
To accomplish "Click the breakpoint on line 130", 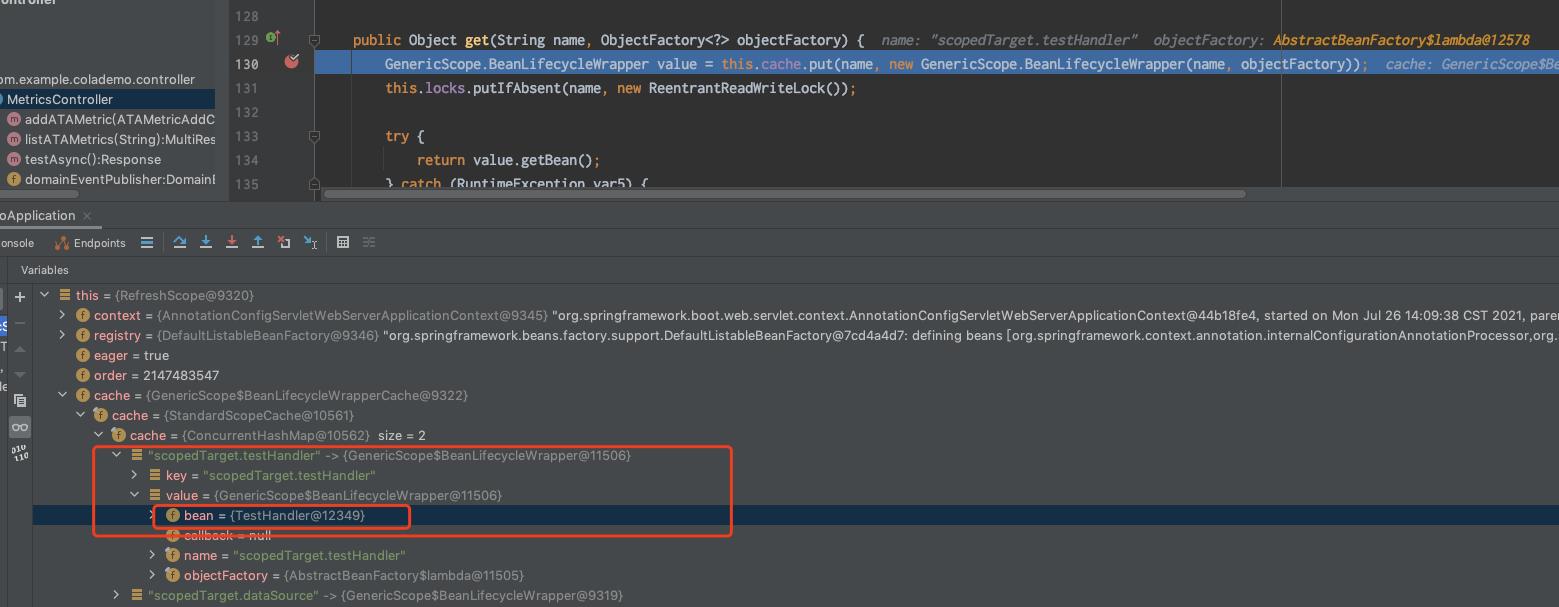I will pyautogui.click(x=291, y=62).
